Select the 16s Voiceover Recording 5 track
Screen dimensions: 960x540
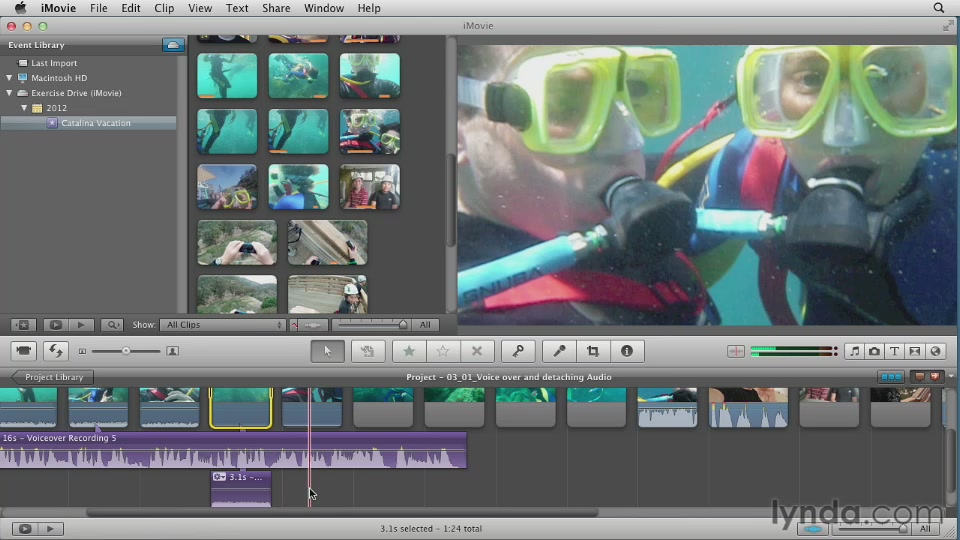pyautogui.click(x=233, y=451)
